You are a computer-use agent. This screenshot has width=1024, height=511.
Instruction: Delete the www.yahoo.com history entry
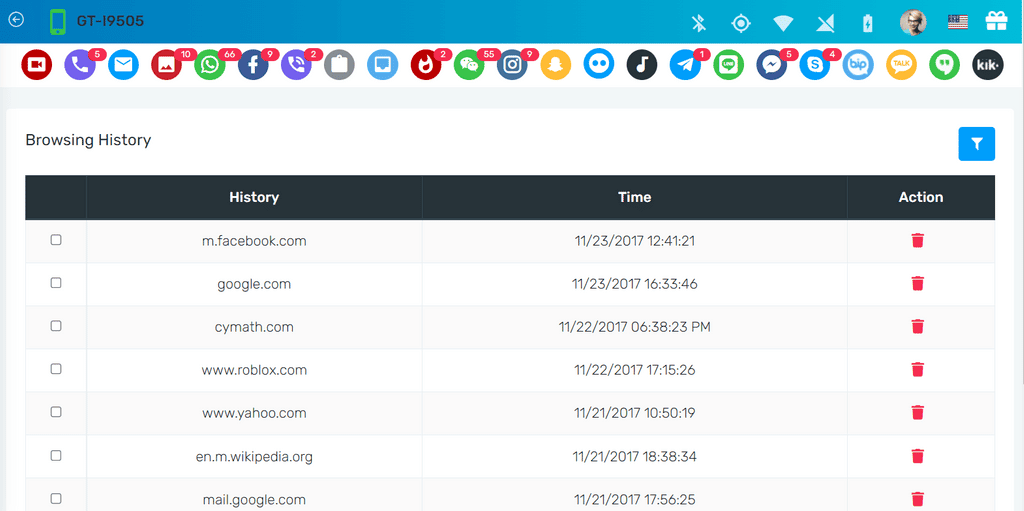coord(918,413)
